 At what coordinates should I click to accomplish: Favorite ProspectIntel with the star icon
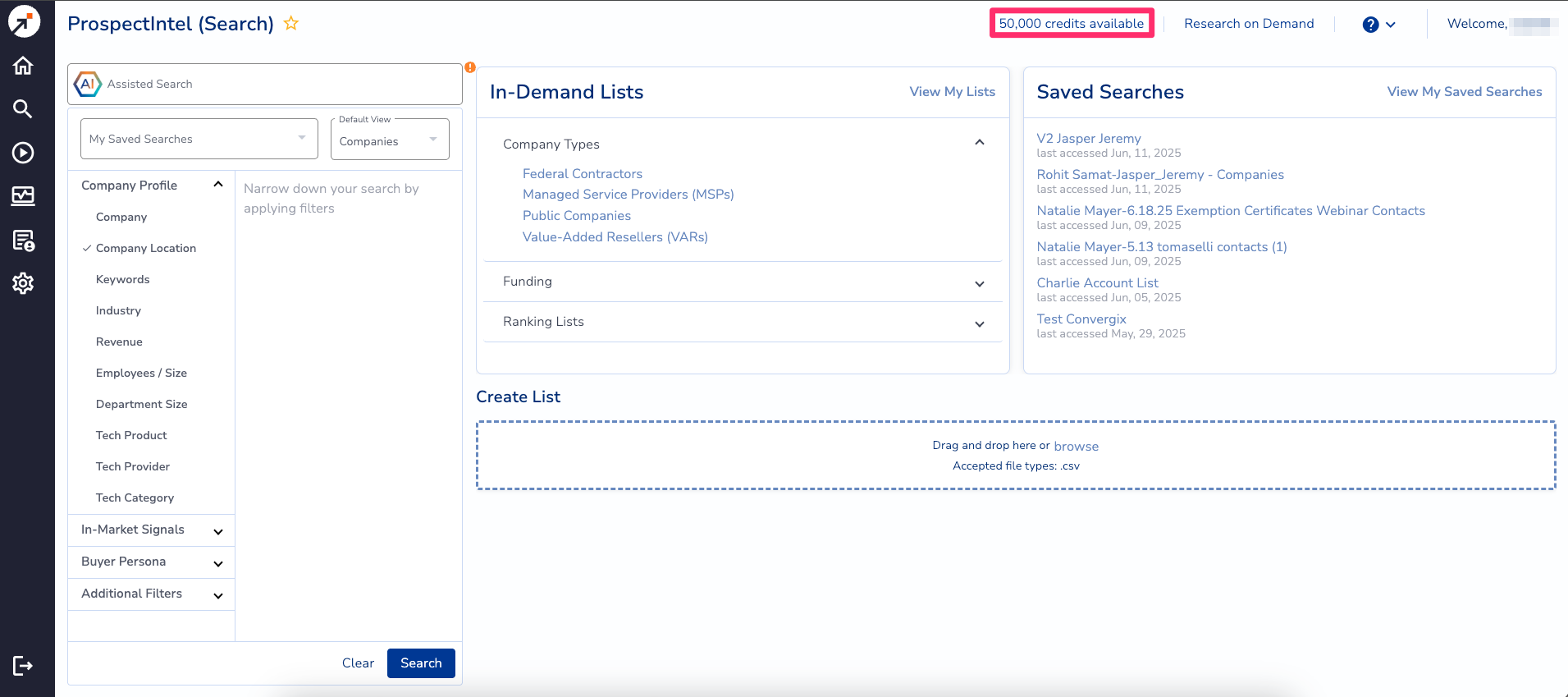pos(291,23)
